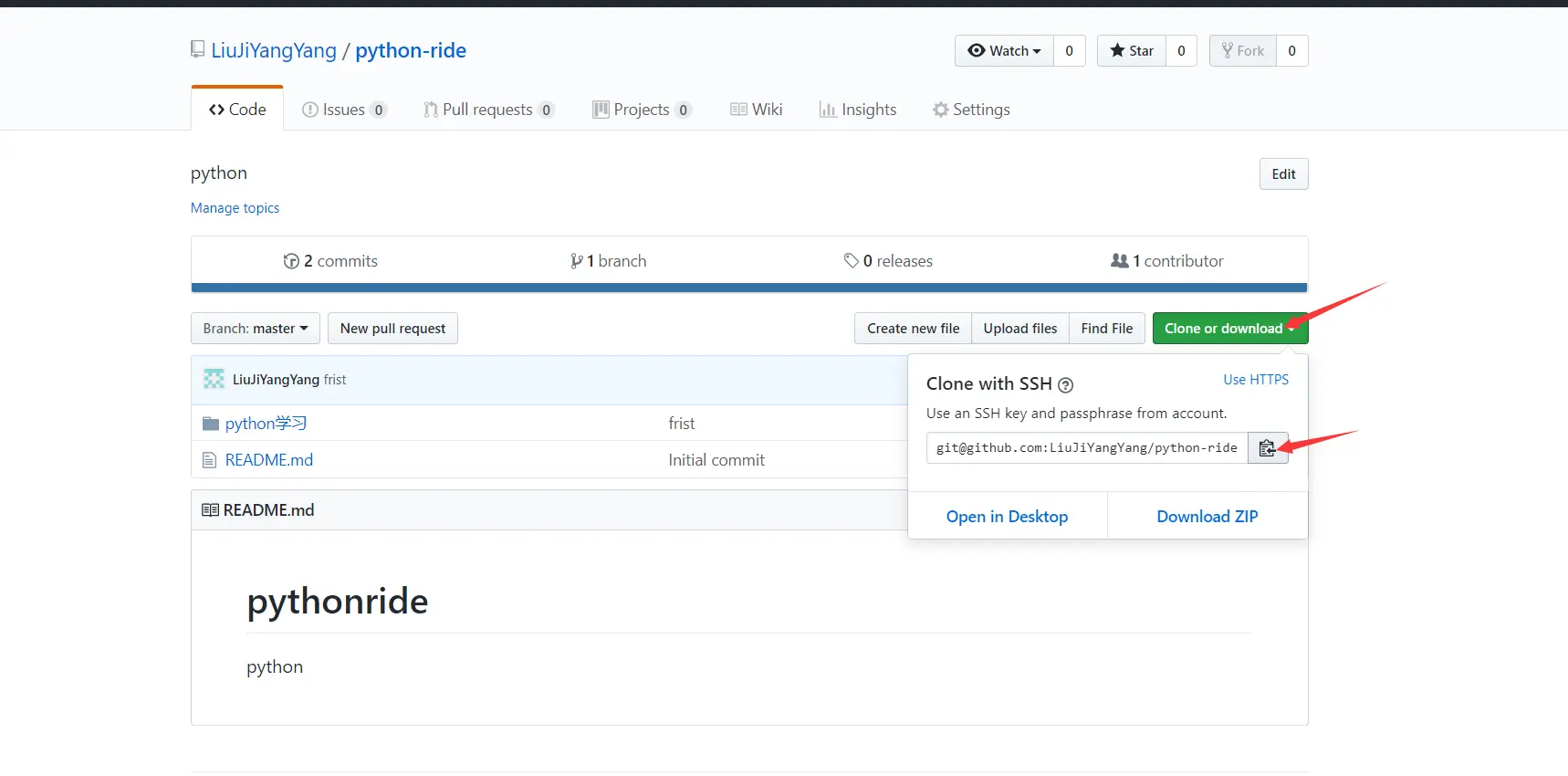Switch to the Code tab
This screenshot has height=776, width=1568.
click(x=237, y=110)
